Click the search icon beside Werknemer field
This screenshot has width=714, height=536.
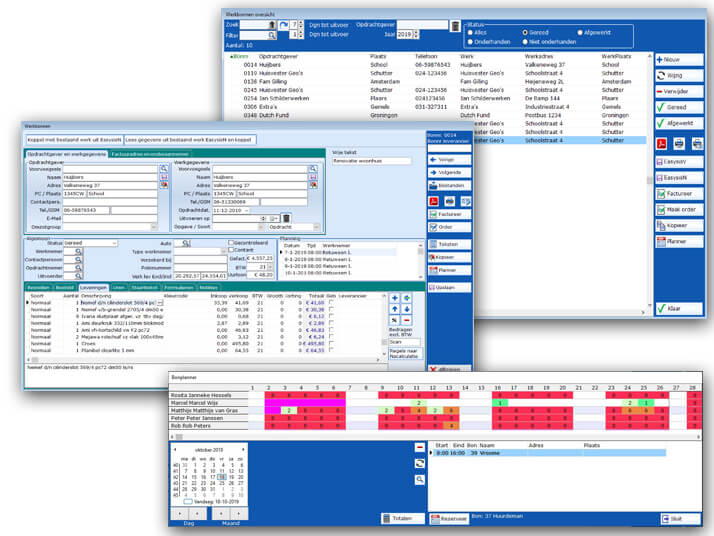(x=77, y=253)
